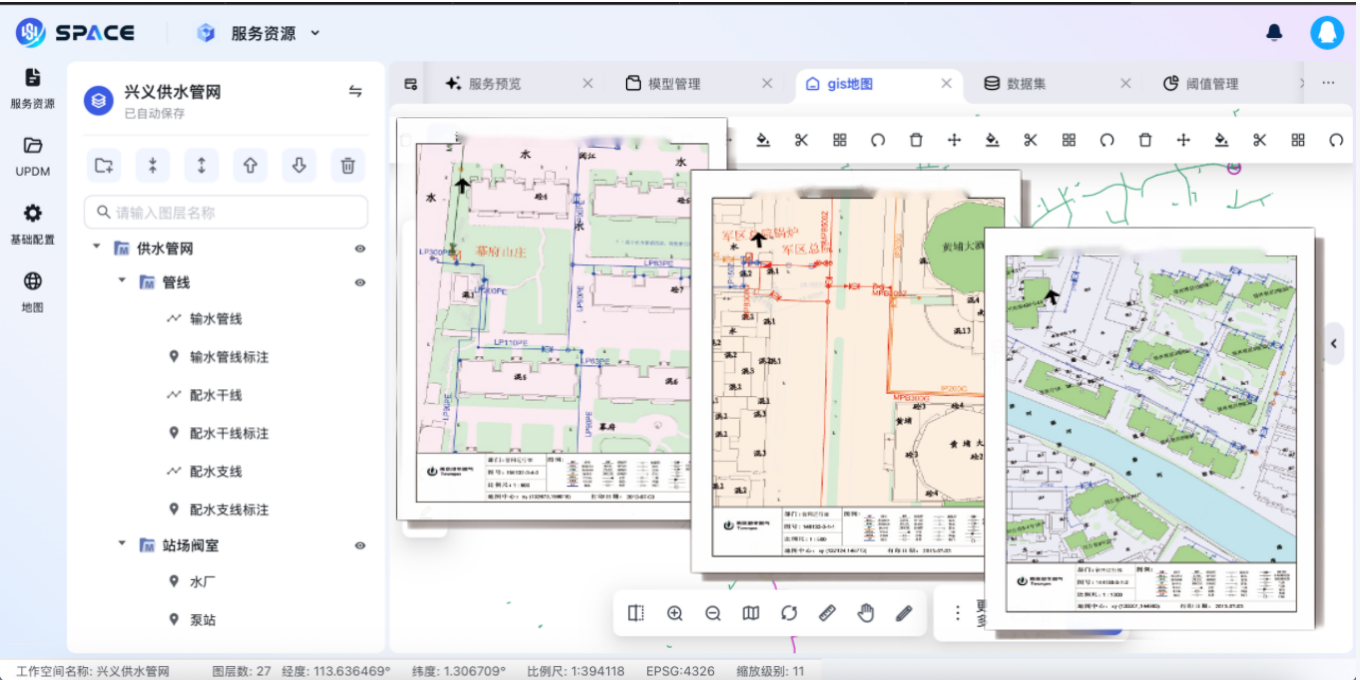
Task: Select the ruler measure tool
Action: (x=827, y=613)
